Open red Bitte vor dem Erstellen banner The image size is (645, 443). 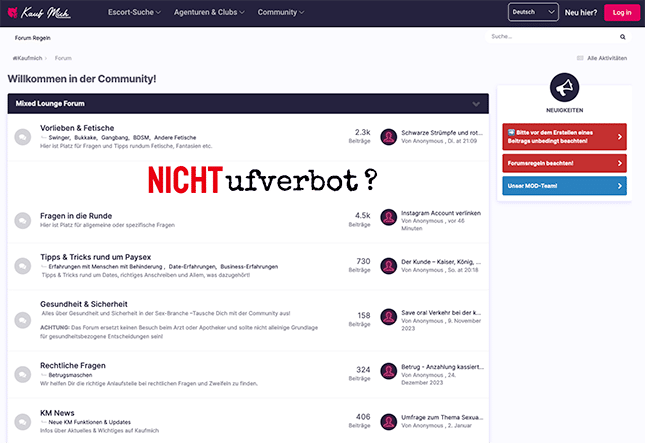coord(564,137)
